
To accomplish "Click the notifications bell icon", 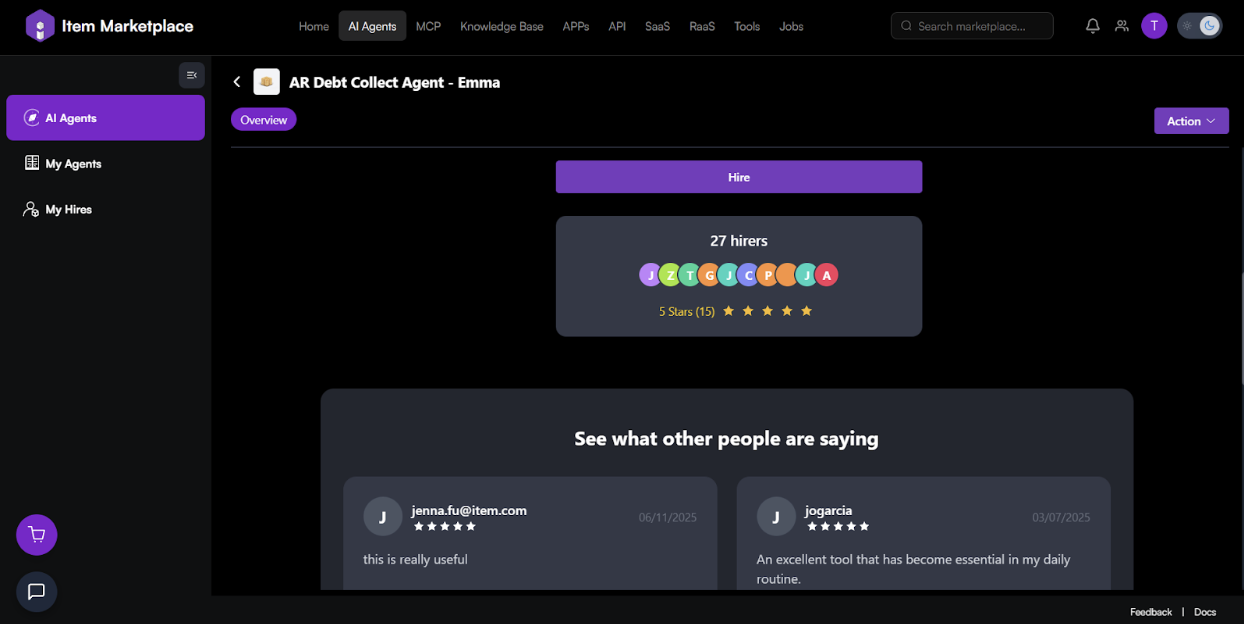I will [x=1092, y=26].
